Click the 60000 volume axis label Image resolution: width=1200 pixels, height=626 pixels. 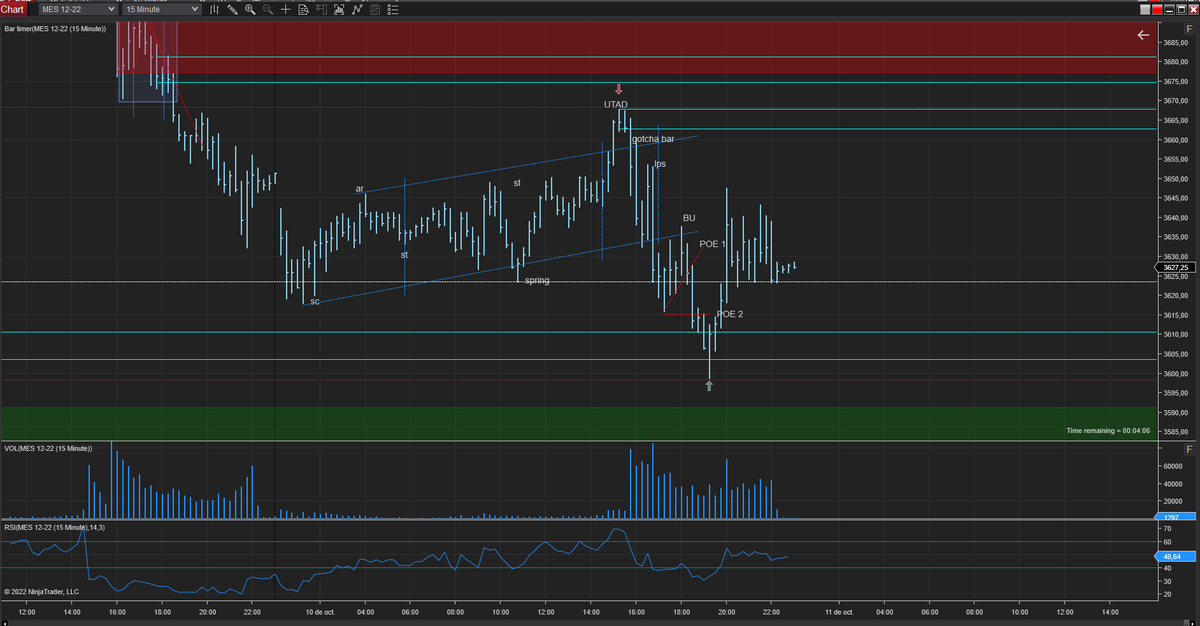1173,465
